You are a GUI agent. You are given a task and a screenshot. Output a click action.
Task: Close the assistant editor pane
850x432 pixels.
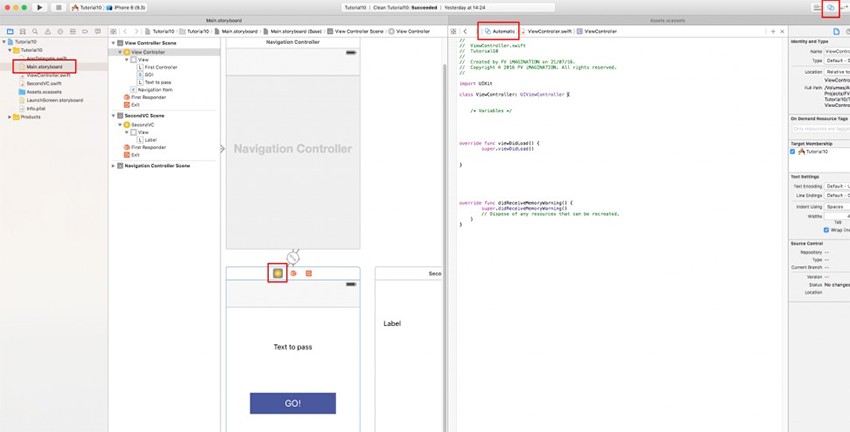point(782,31)
